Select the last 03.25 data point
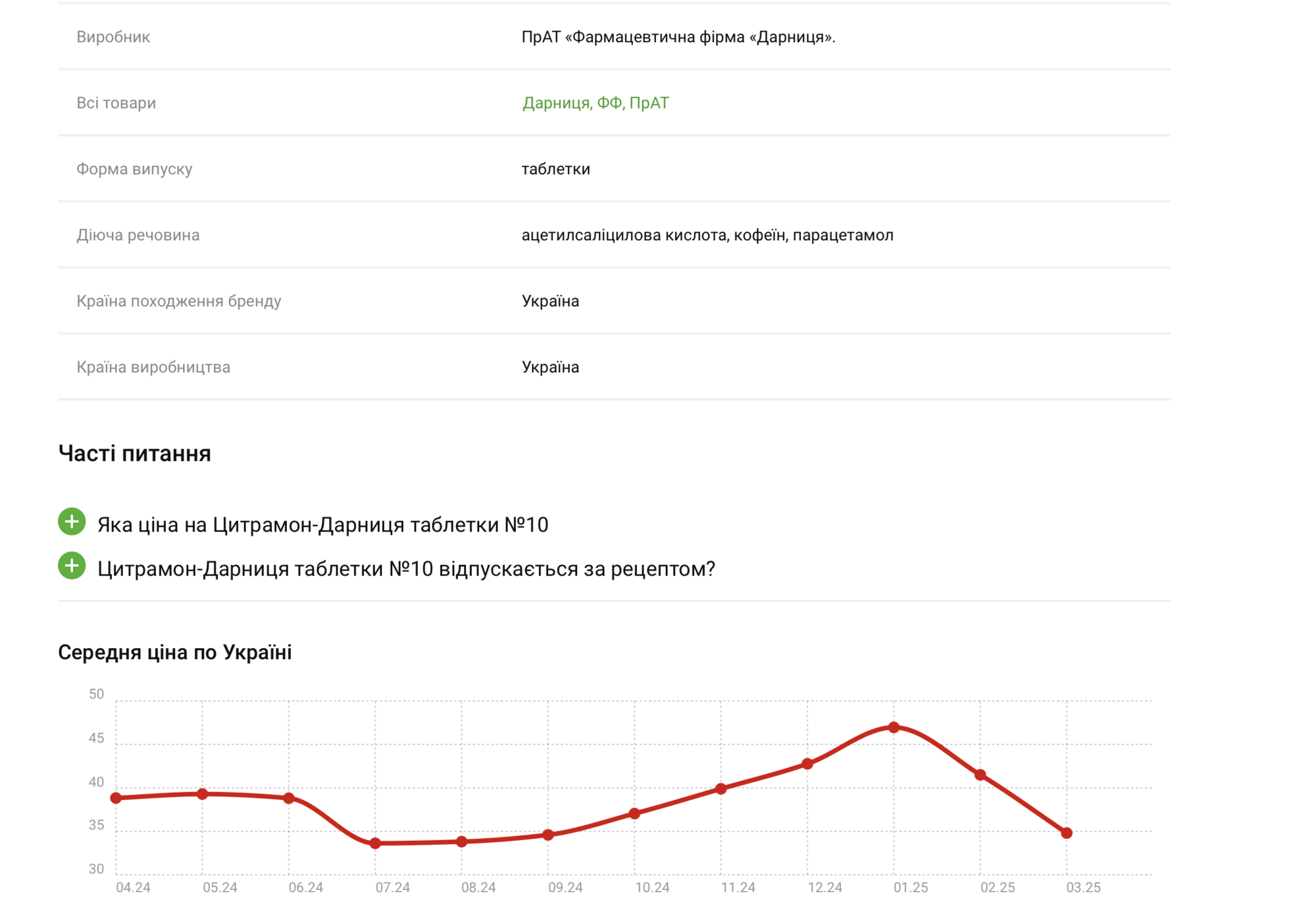 (x=1067, y=833)
